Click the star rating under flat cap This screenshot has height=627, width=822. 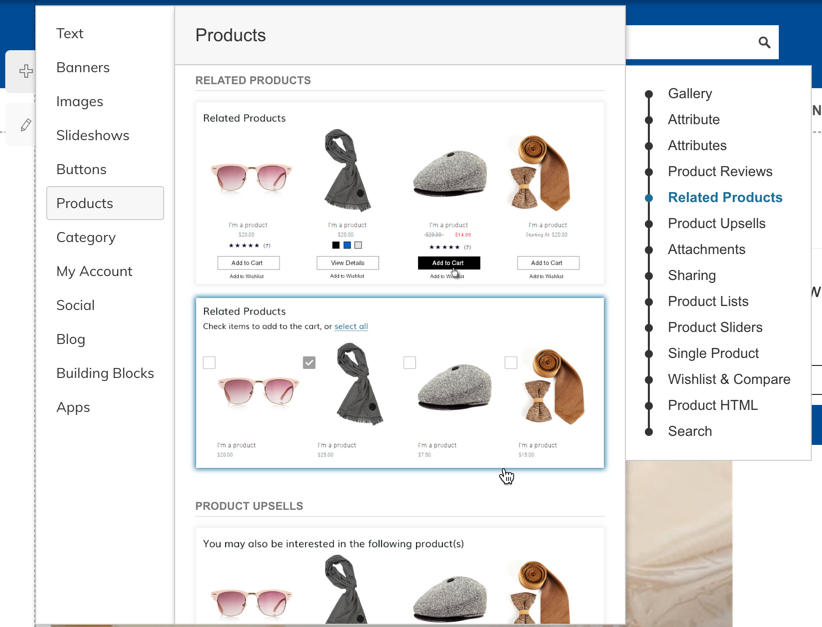(x=444, y=247)
